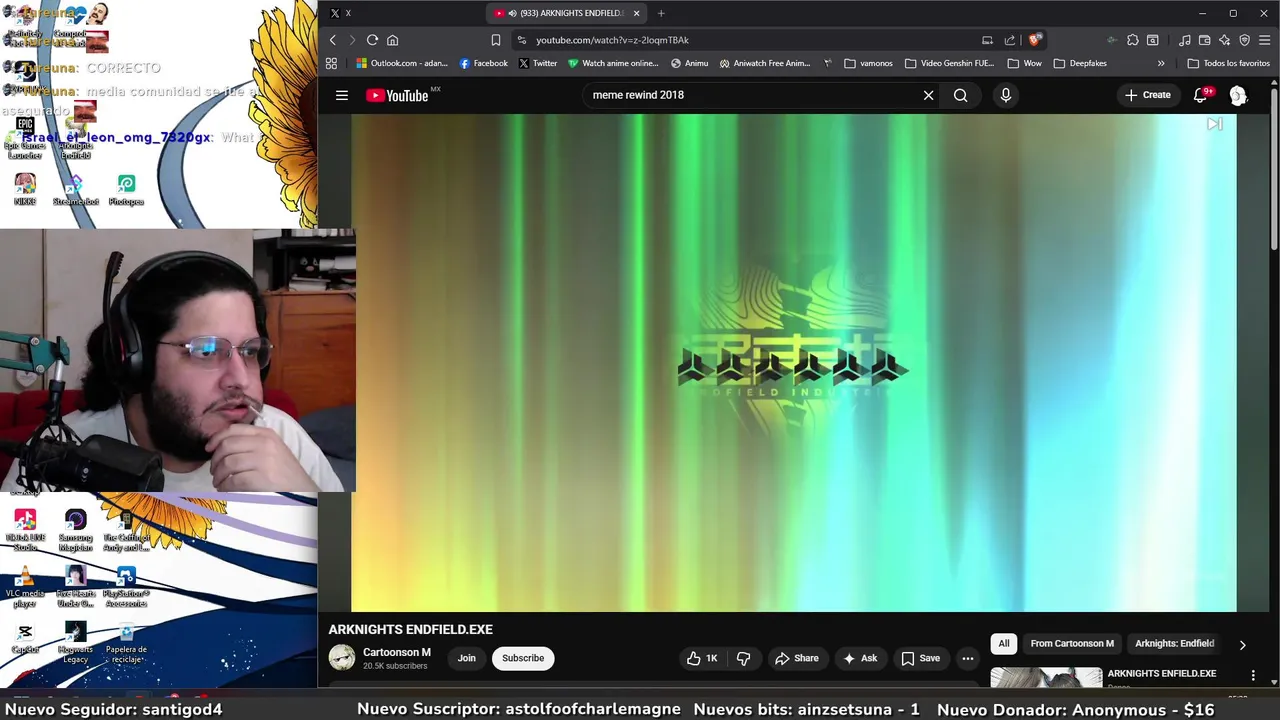This screenshot has width=1280, height=720.
Task: Open PlayStation Accessories desktop shortcut
Action: (x=126, y=588)
